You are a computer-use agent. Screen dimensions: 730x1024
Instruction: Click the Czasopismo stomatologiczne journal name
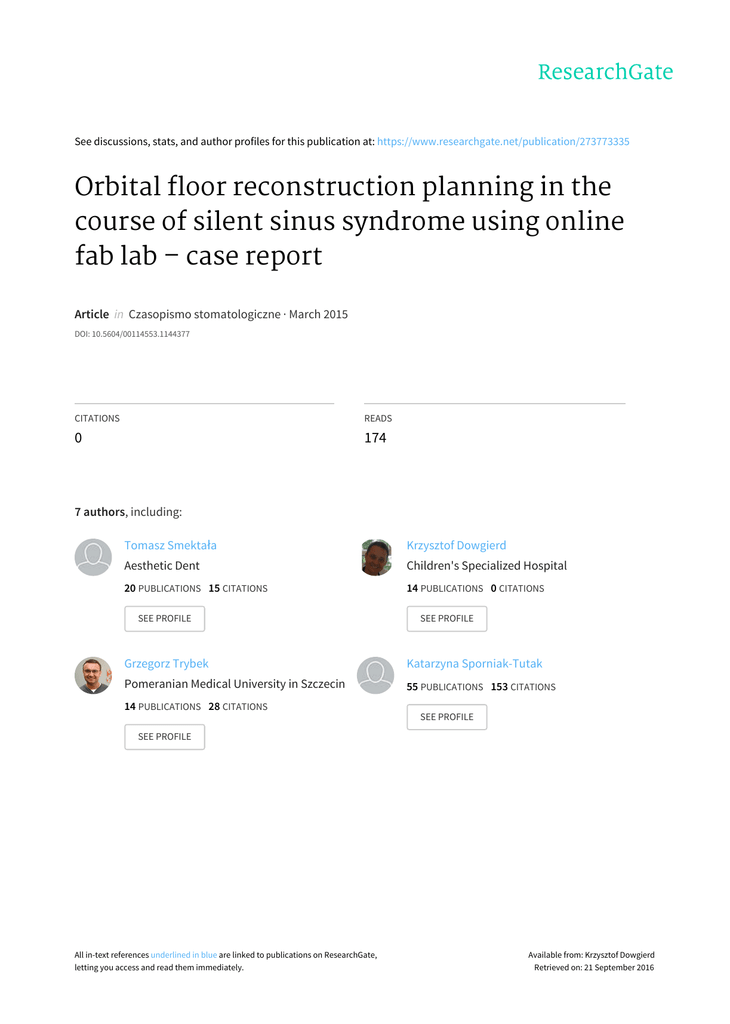pos(205,314)
